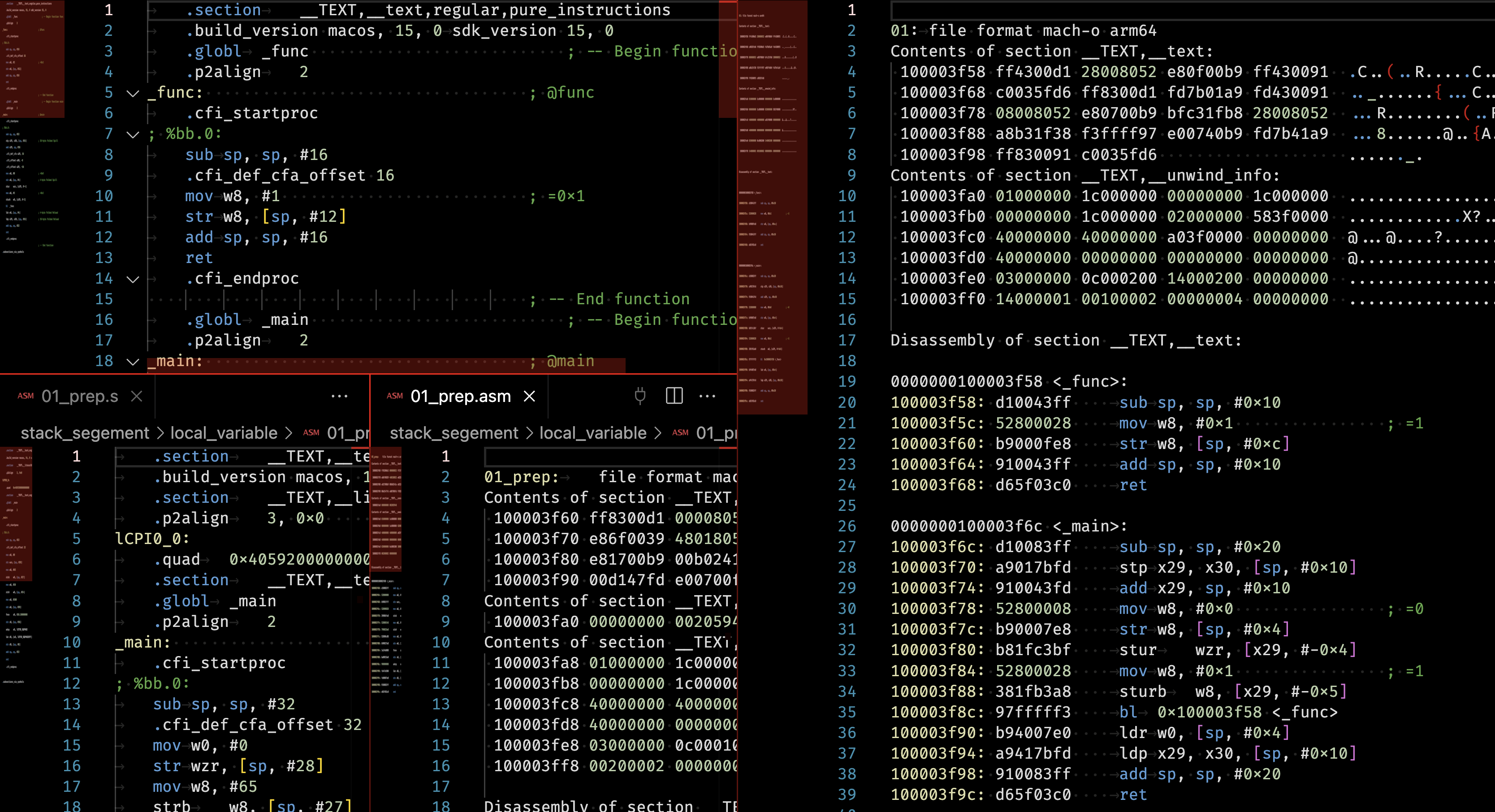Open more actions menu beside split editor icon
The width and height of the screenshot is (1495, 812).
click(x=707, y=397)
